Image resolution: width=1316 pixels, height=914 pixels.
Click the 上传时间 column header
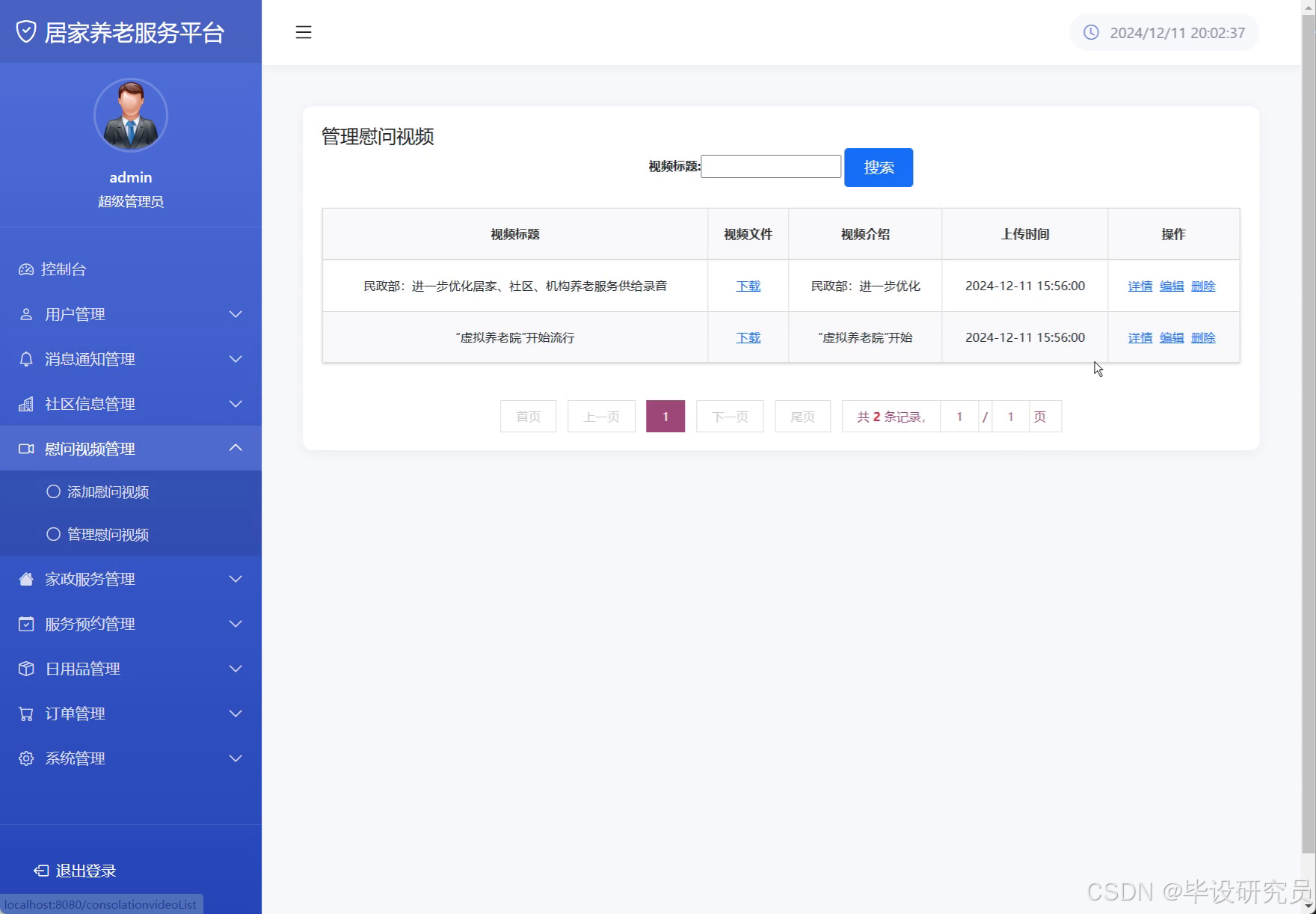[1025, 234]
